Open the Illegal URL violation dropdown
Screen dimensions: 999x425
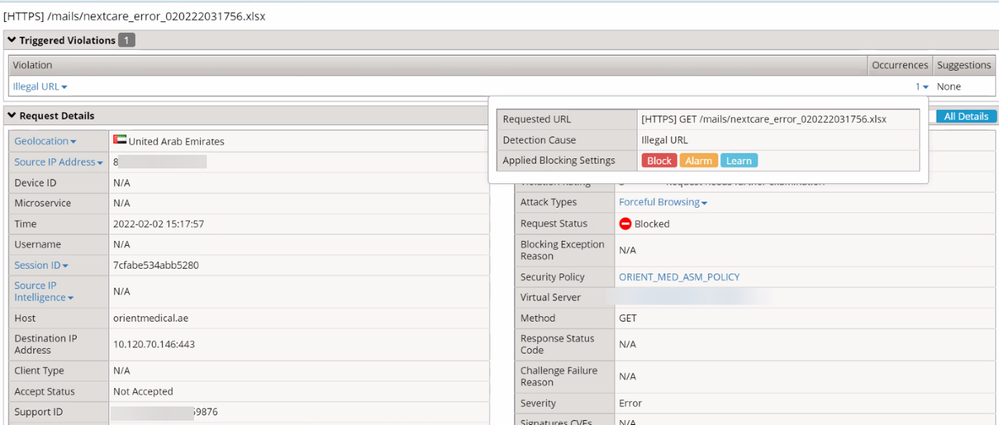(x=40, y=87)
